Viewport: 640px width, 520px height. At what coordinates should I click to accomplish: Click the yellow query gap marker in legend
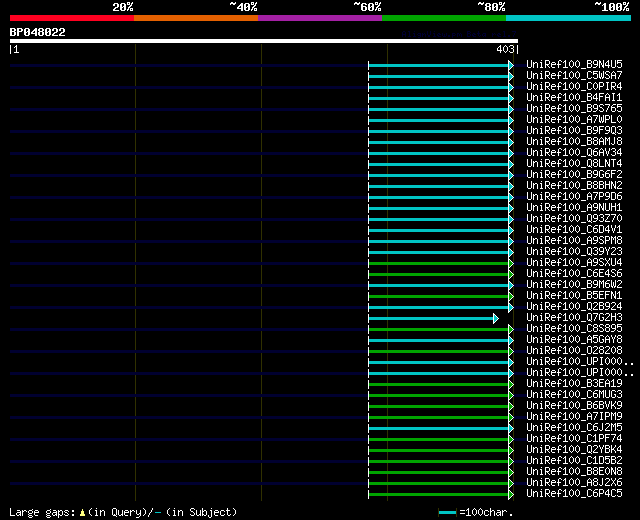(x=82, y=512)
